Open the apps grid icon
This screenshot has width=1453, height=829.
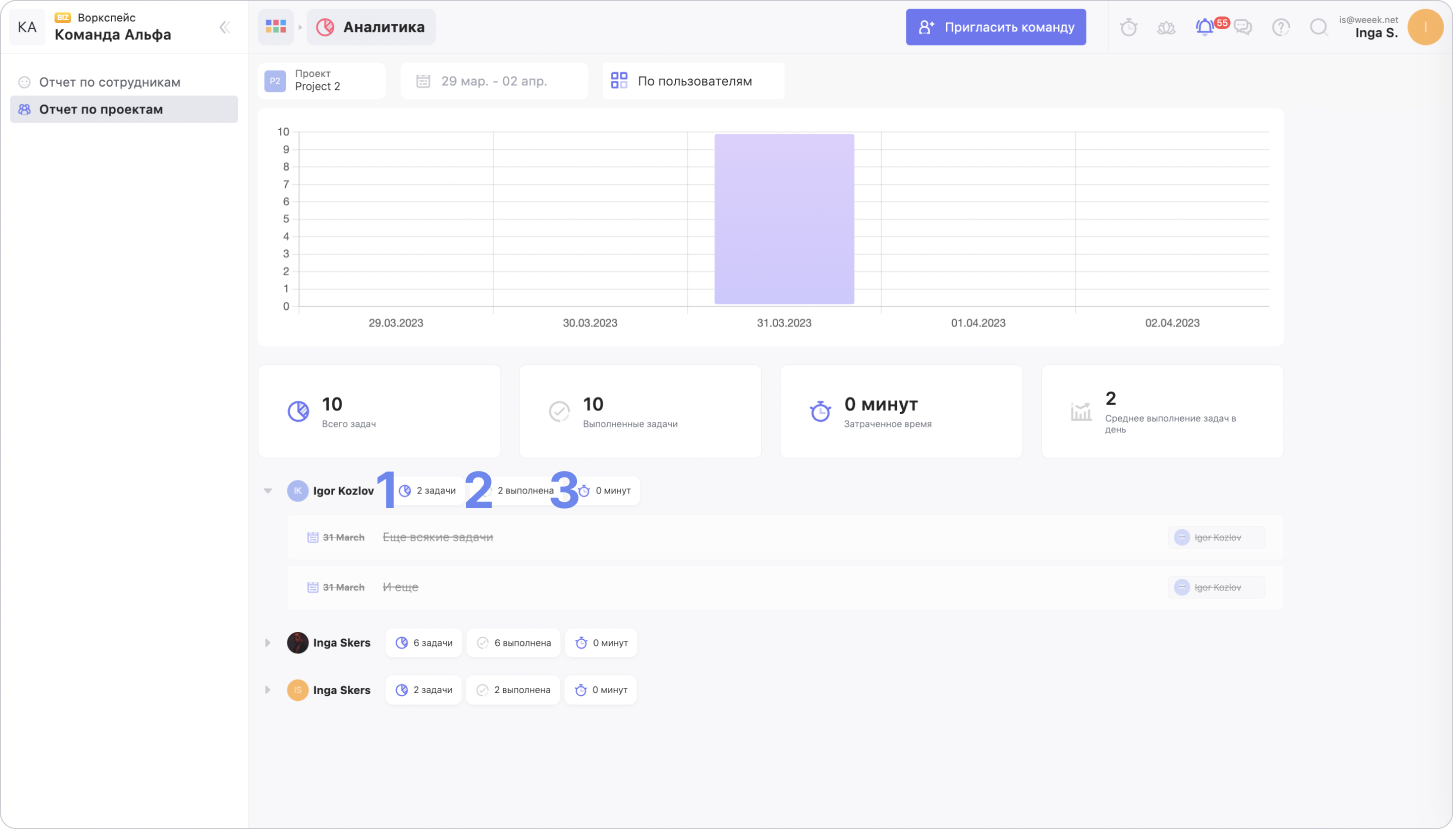(x=276, y=27)
